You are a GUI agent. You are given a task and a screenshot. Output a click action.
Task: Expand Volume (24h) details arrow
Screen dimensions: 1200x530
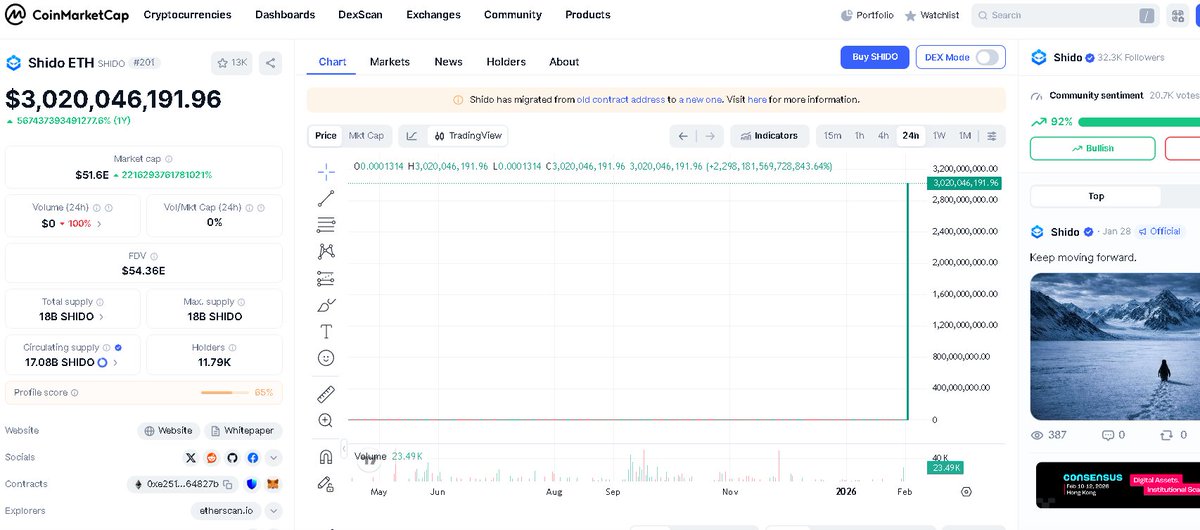pos(99,223)
